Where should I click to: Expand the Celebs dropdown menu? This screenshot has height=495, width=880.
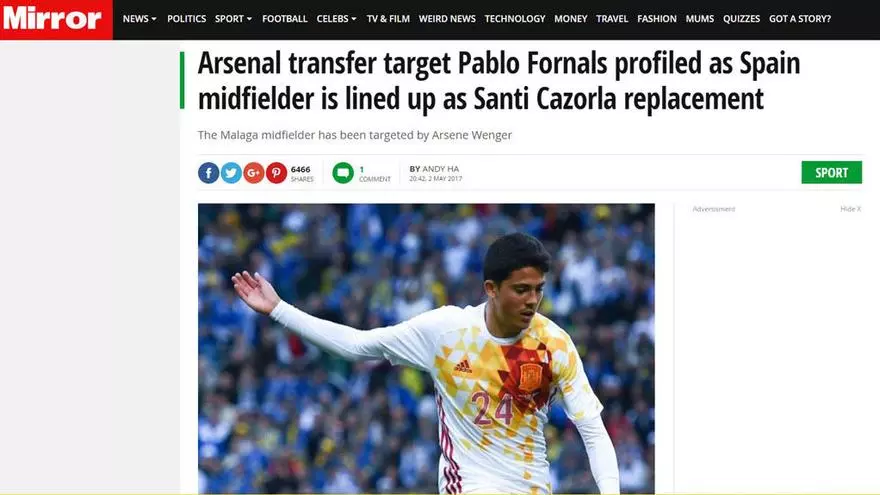click(x=336, y=19)
